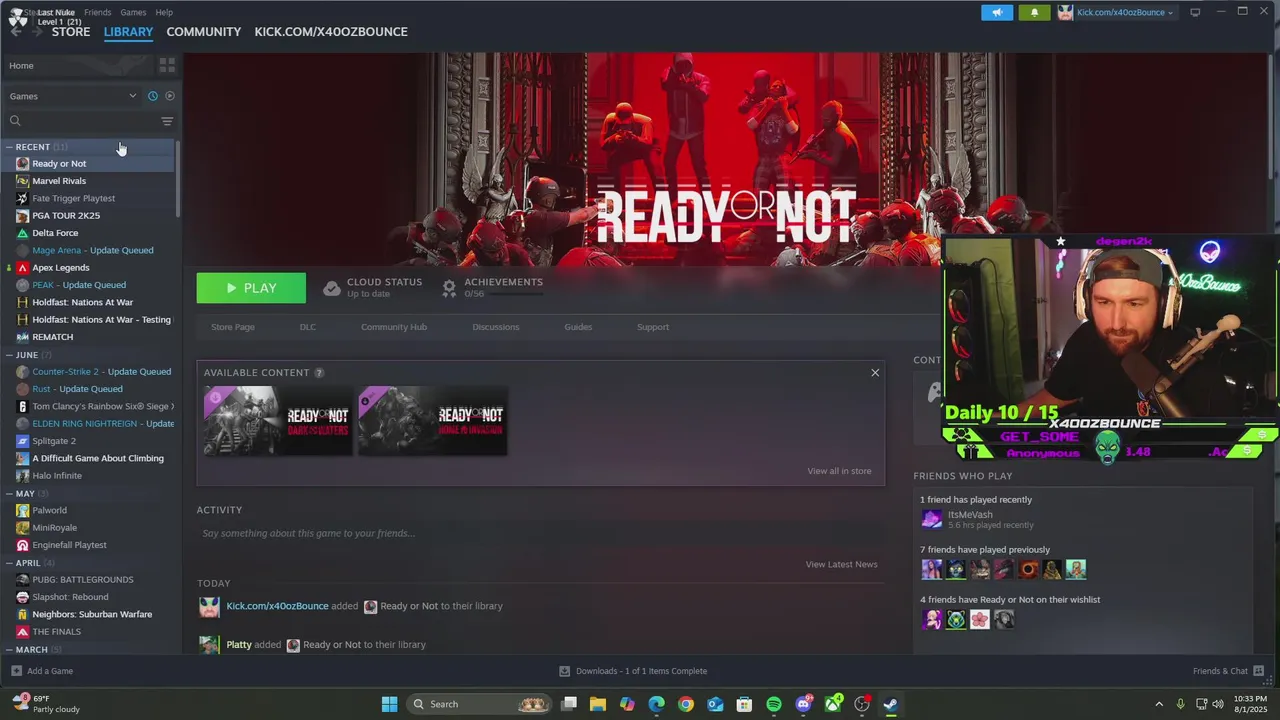This screenshot has width=1280, height=720.
Task: Select Halo Infinite in the library list
Action: click(57, 476)
